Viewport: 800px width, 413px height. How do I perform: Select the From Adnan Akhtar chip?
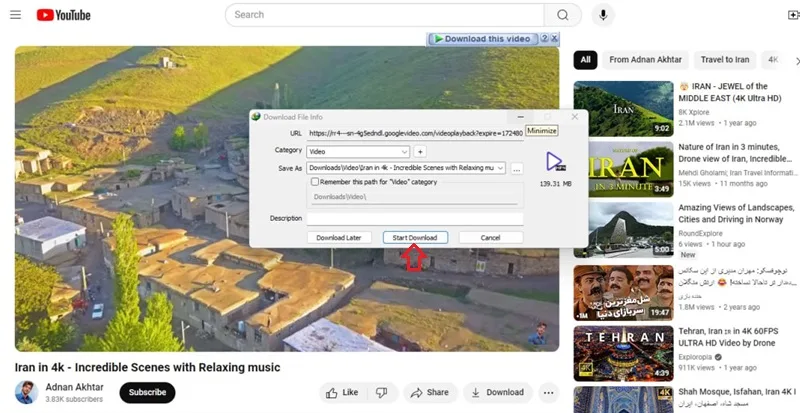pos(645,60)
